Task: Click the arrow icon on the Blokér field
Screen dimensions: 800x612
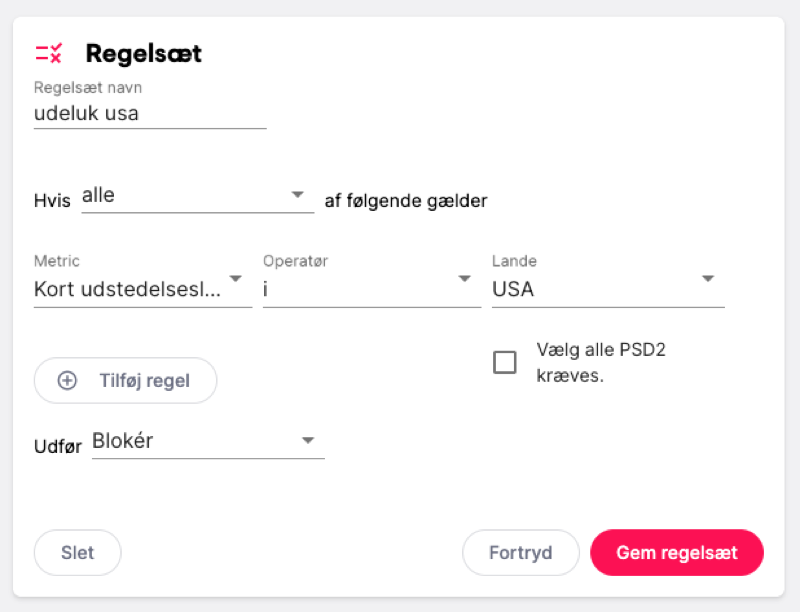Action: [x=309, y=439]
